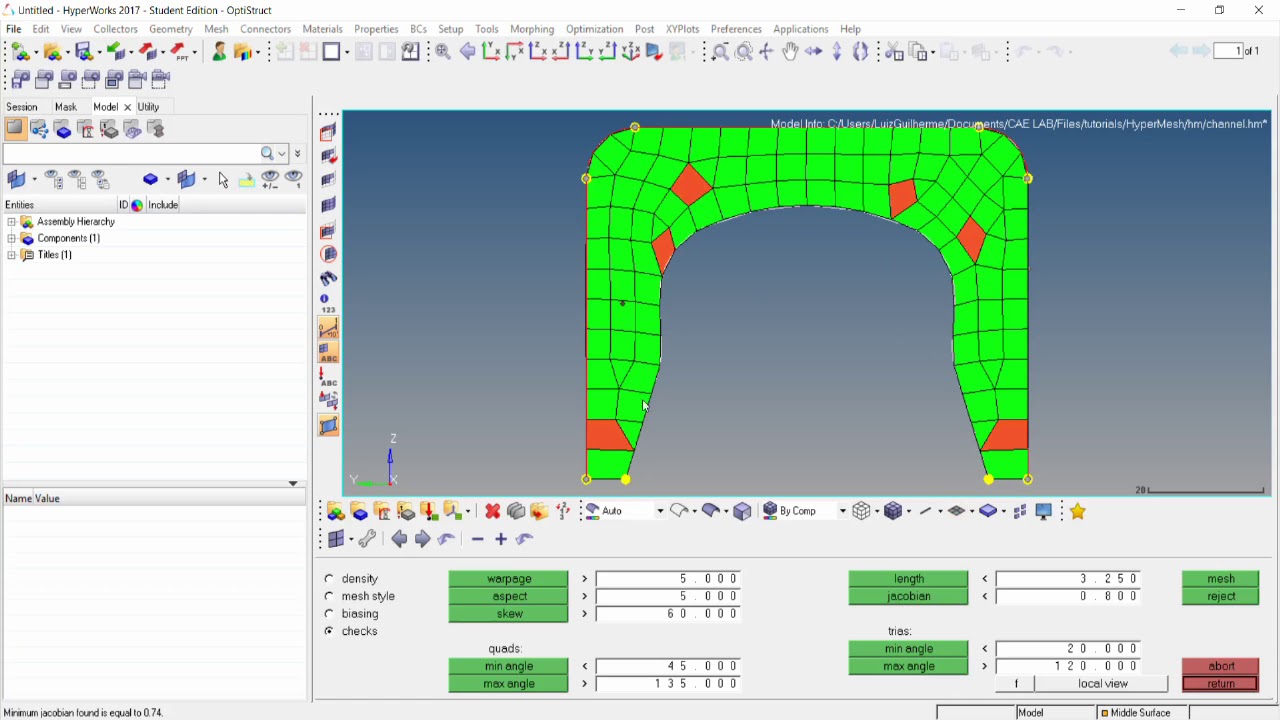Select the density radio button

click(329, 579)
